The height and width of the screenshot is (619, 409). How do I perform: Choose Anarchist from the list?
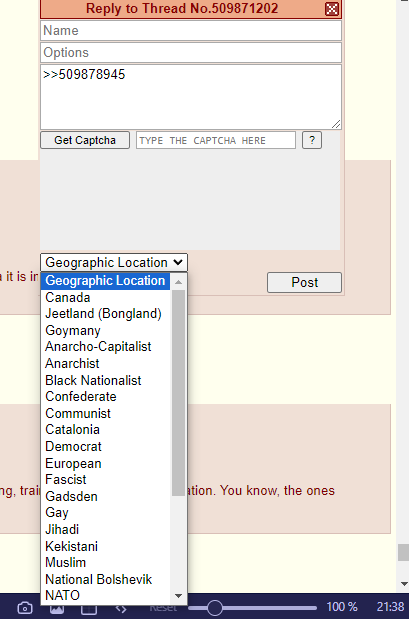click(105, 363)
